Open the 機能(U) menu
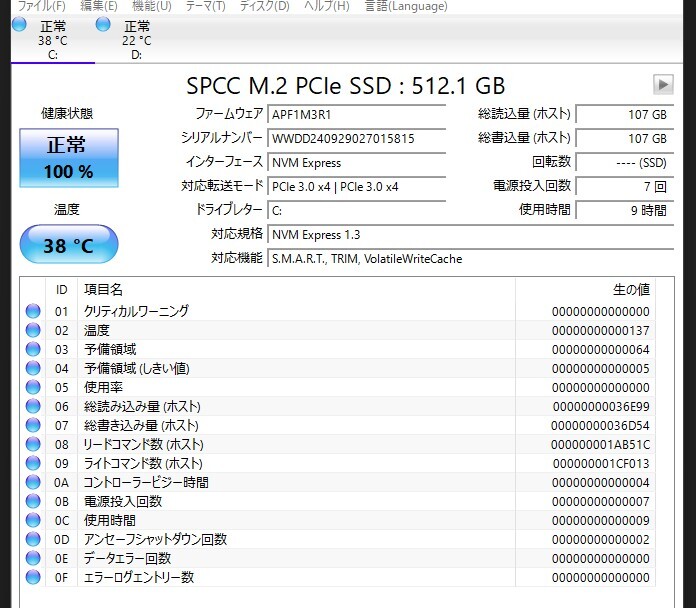696x608 pixels. tap(152, 6)
